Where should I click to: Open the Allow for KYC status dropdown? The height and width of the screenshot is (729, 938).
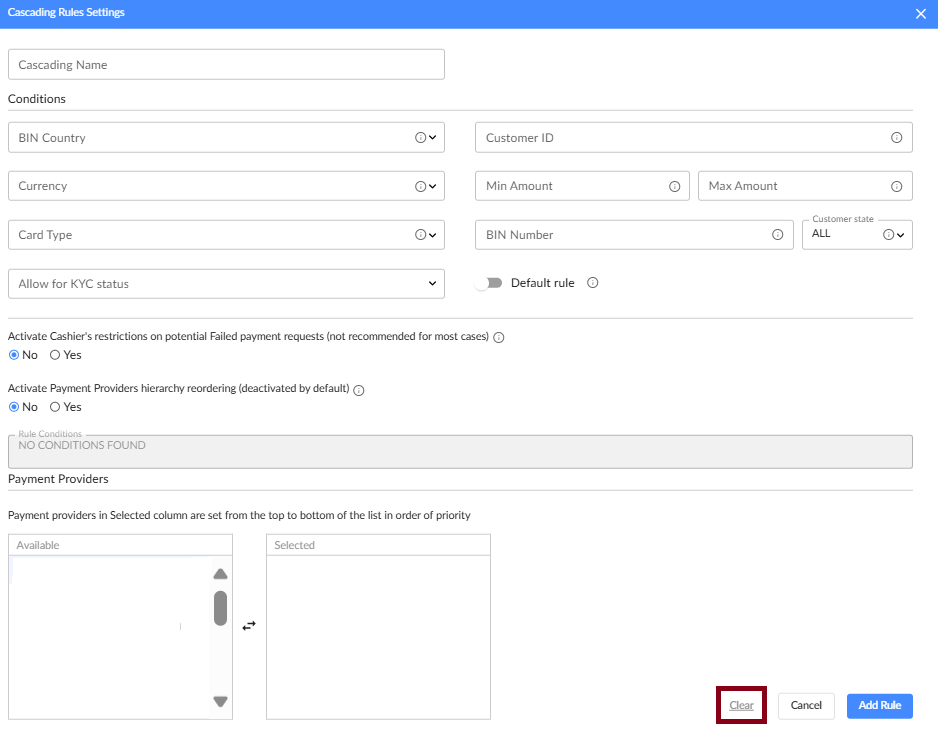point(432,284)
